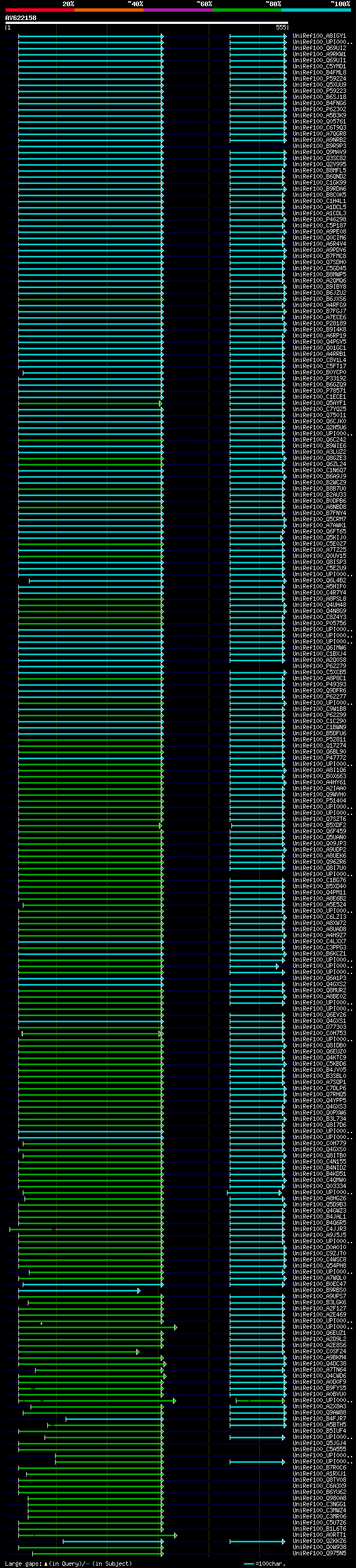Select the UniRef100_C3NGG1 hit
The image size is (356, 1568).
[319, 1504]
